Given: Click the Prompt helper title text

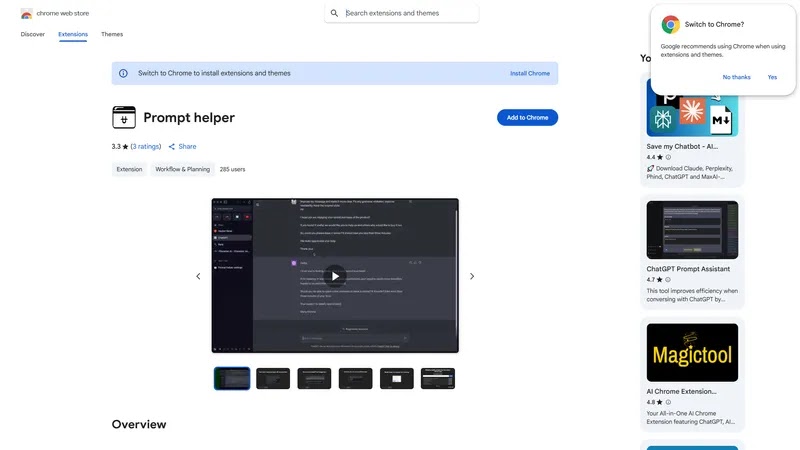Looking at the screenshot, I should [x=189, y=117].
